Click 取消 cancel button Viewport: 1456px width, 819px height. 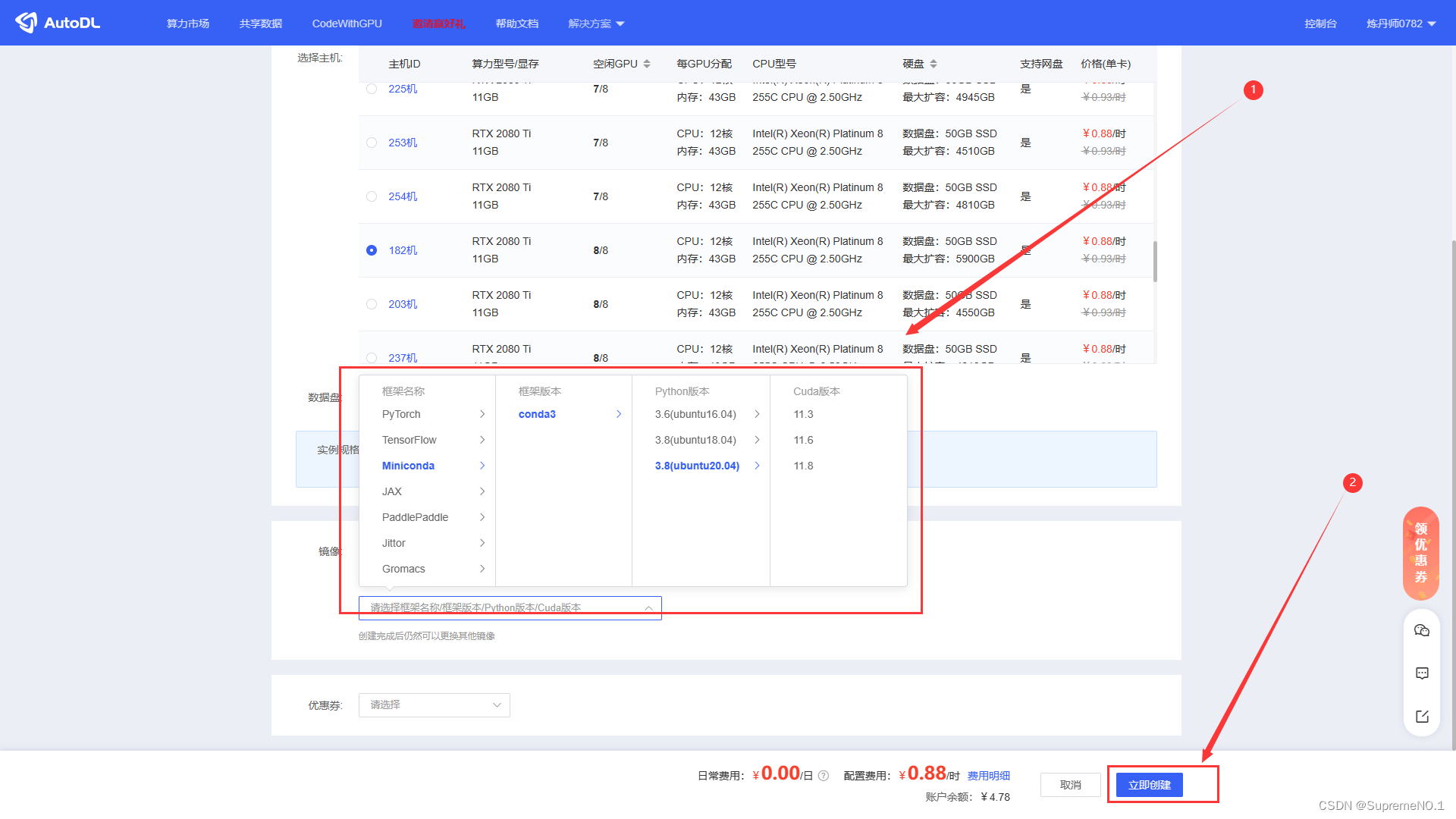[x=1071, y=785]
